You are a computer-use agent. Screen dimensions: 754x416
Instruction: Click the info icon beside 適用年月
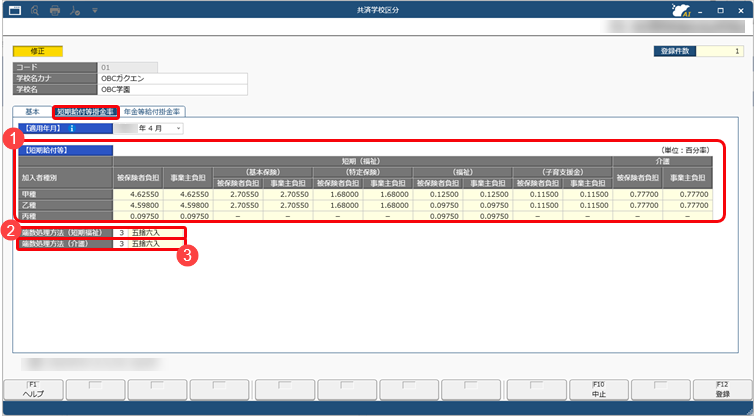coord(72,128)
